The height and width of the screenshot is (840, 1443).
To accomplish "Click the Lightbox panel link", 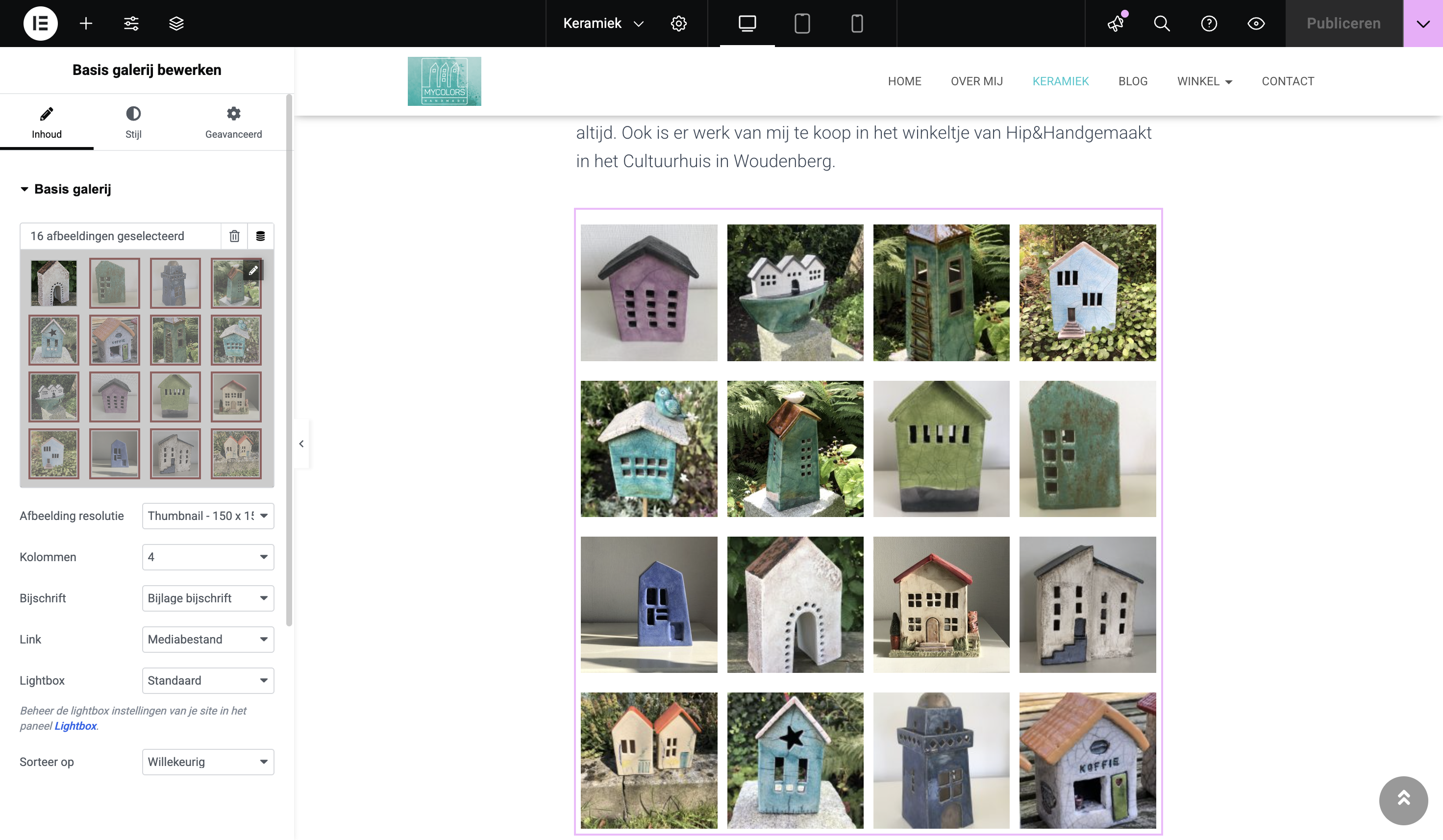I will click(75, 726).
